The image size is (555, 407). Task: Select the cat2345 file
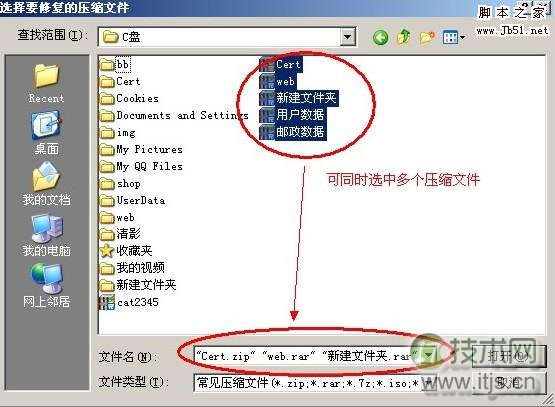pyautogui.click(x=129, y=302)
